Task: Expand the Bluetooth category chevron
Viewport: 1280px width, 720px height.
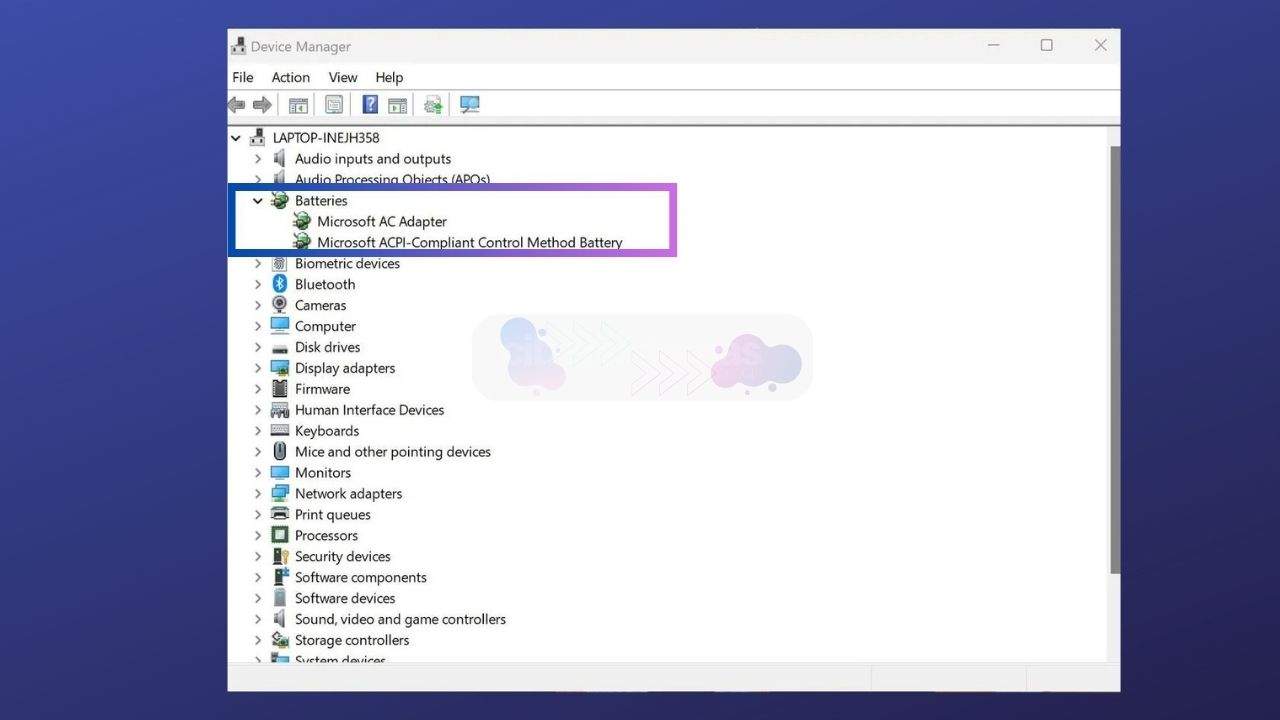Action: pos(257,285)
